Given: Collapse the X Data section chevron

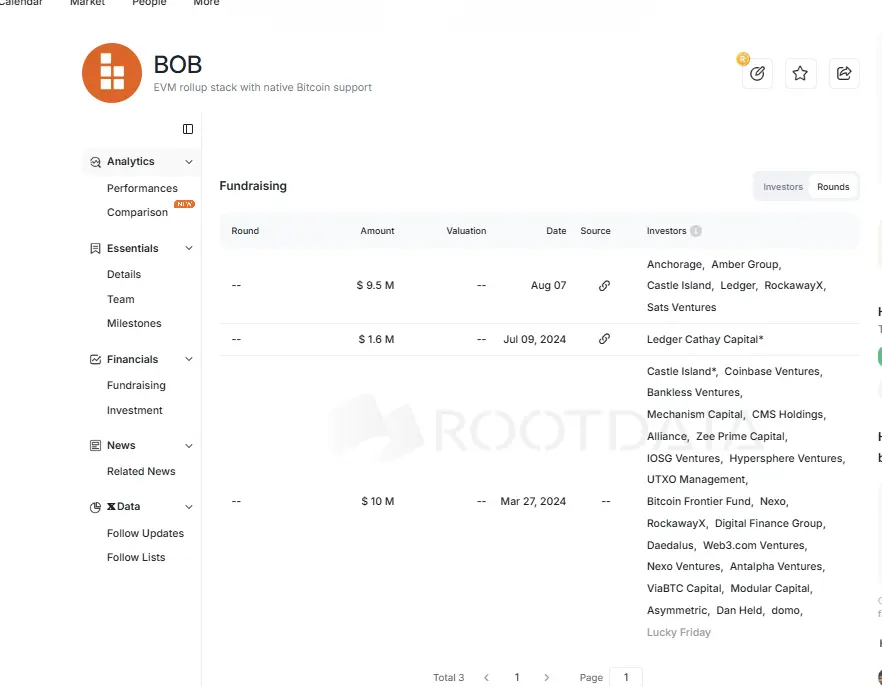Looking at the screenshot, I should click(x=189, y=507).
